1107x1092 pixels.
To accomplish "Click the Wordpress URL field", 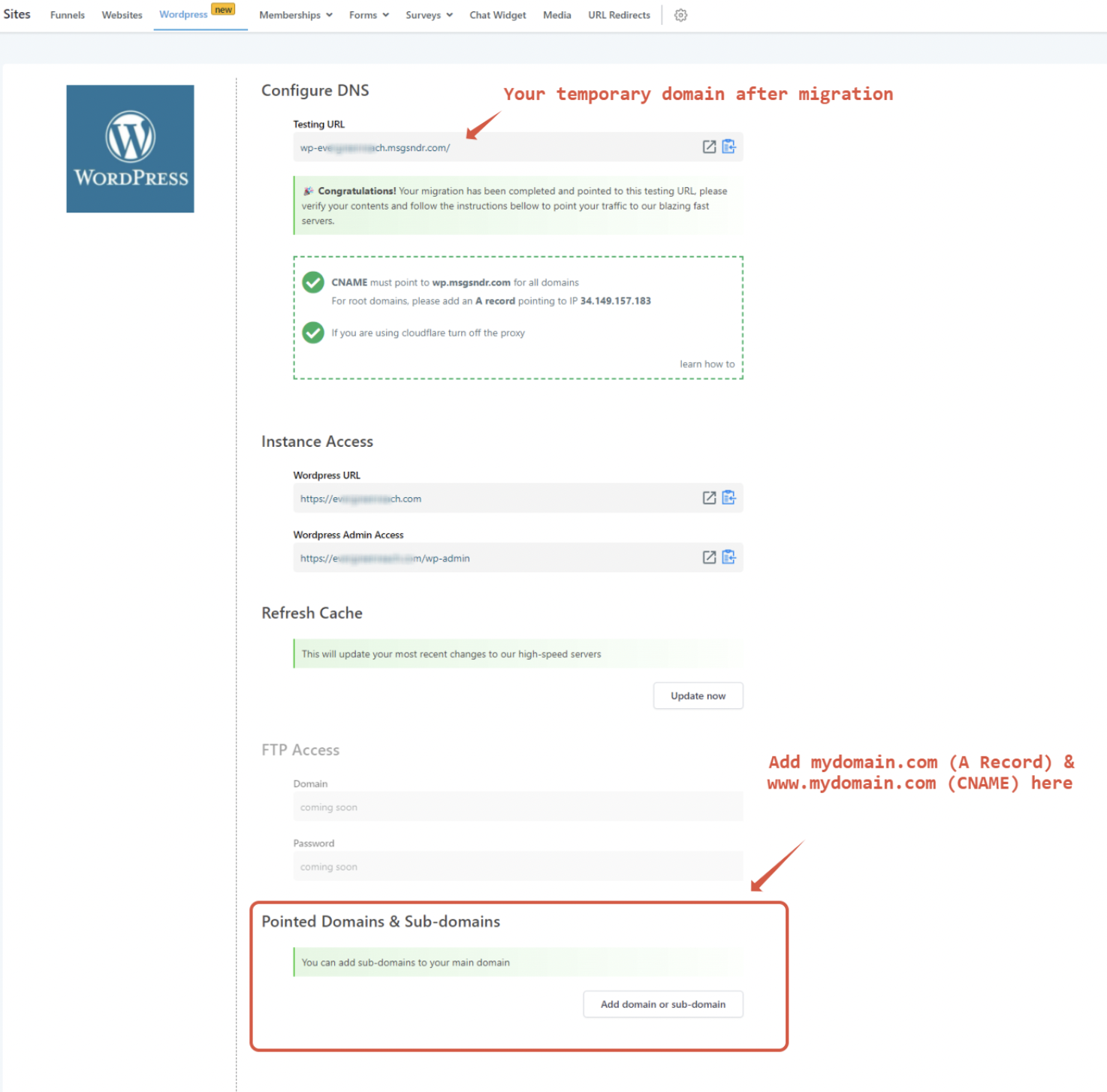I will pos(517,498).
